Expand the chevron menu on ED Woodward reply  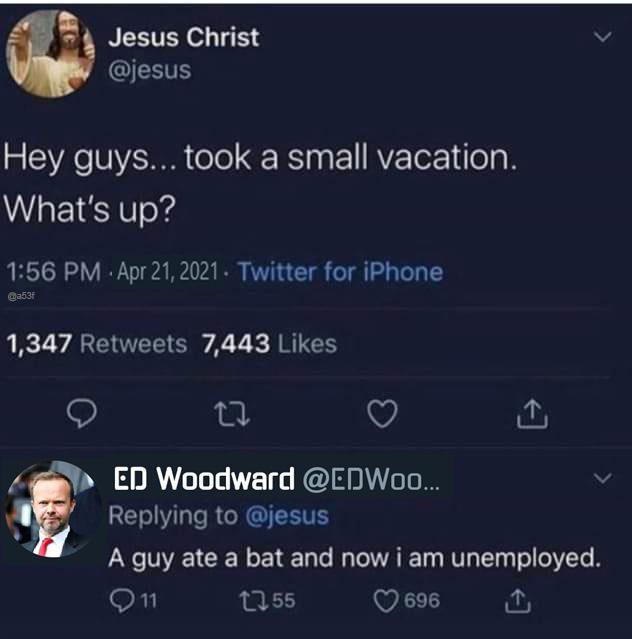[603, 478]
